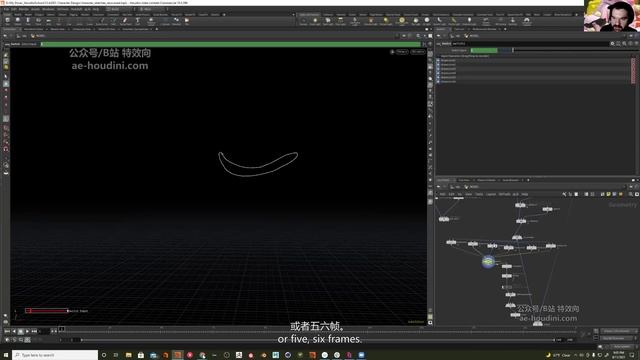Switch to the Take List pane tab
This screenshot has height=360, width=640.
click(x=459, y=29)
